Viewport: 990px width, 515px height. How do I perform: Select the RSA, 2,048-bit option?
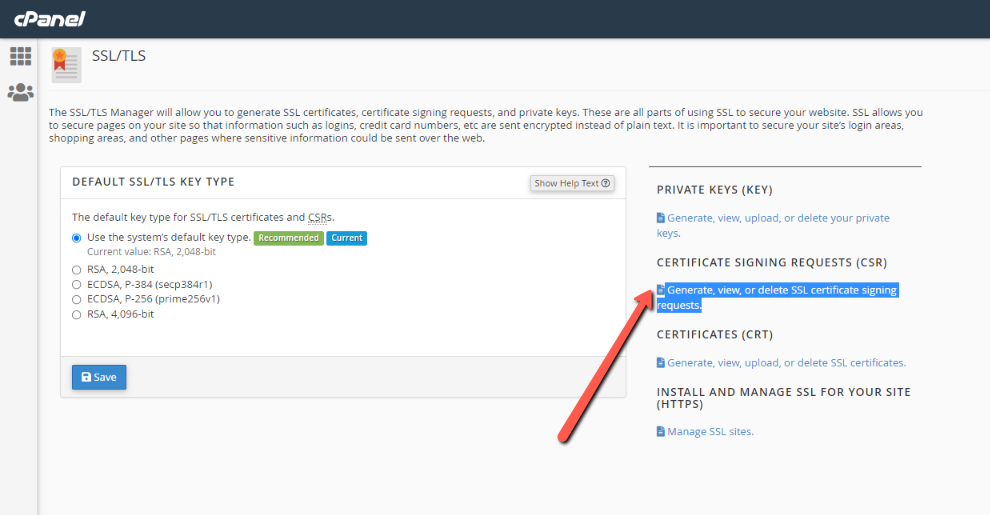[x=76, y=269]
